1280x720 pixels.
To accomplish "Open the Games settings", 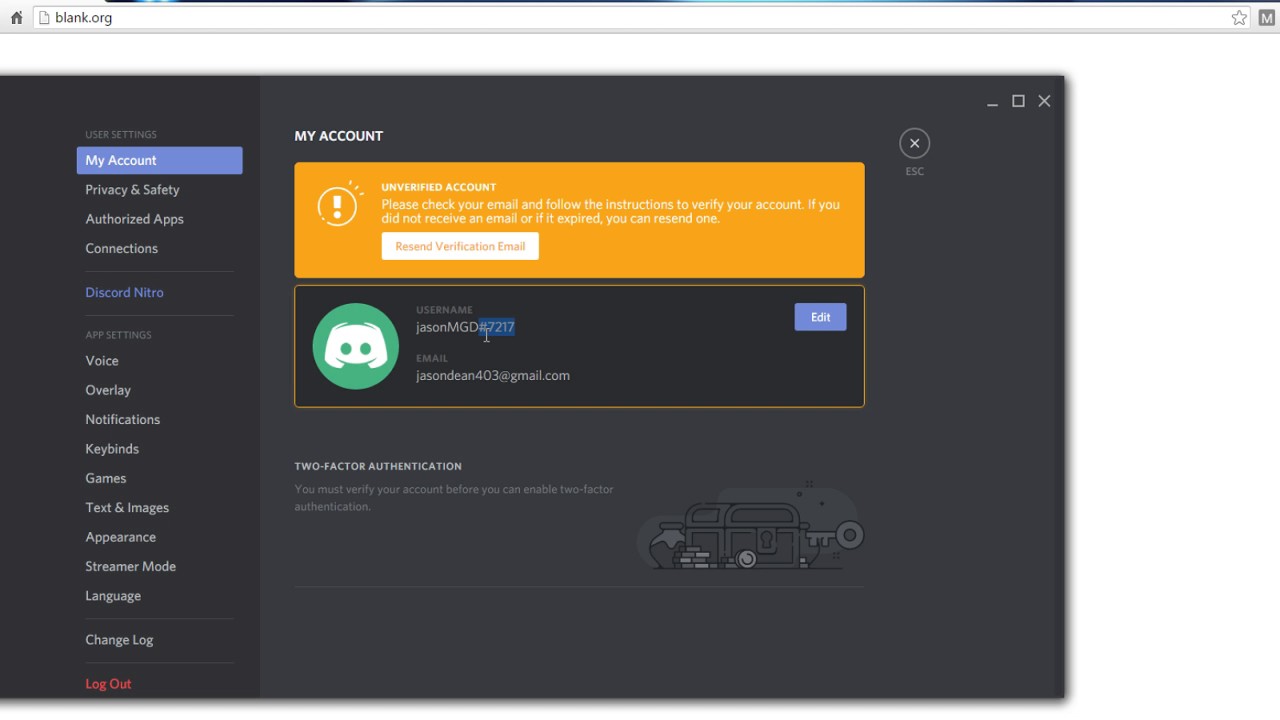I will (x=105, y=478).
